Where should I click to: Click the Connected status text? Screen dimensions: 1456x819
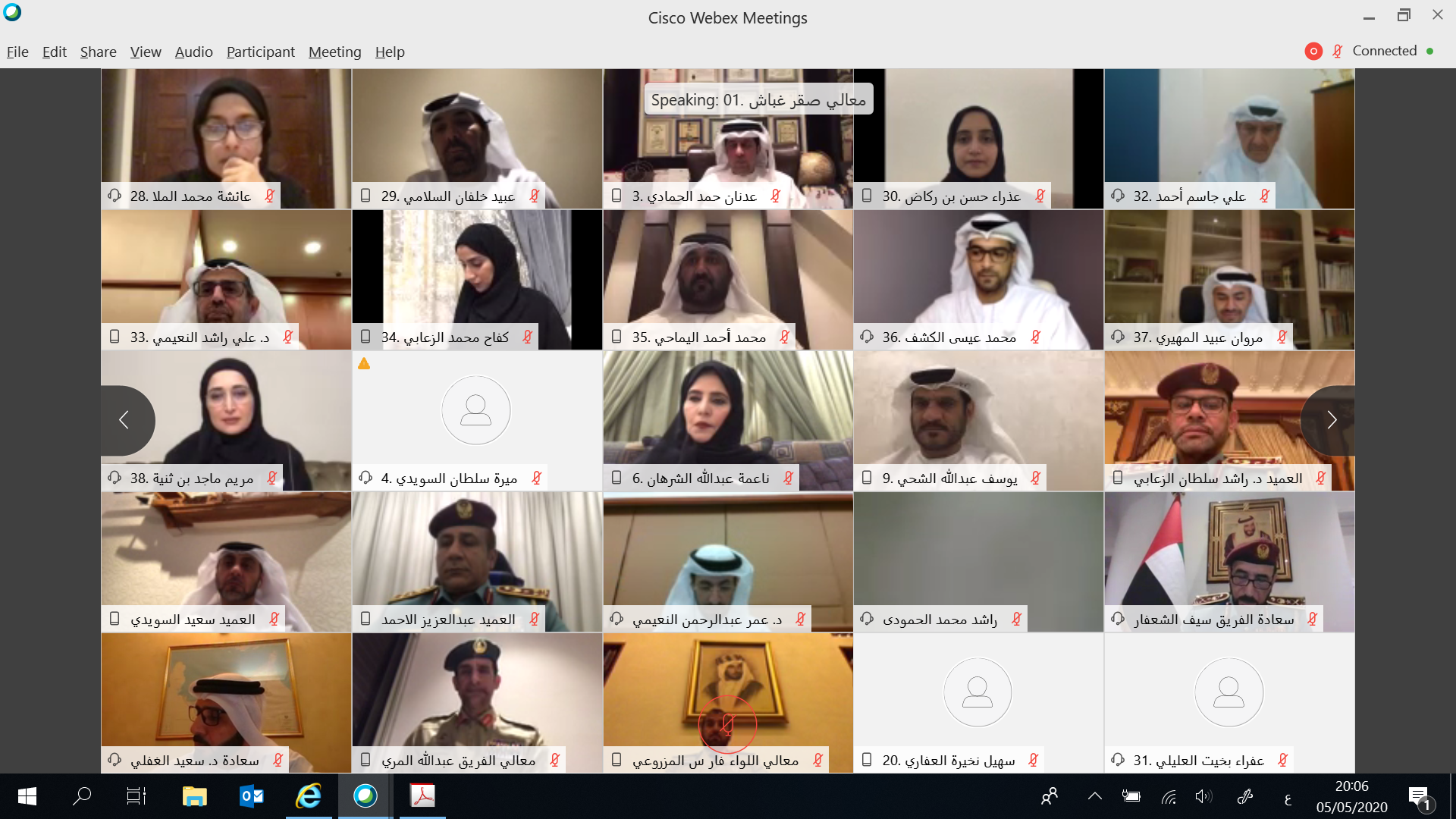1384,51
